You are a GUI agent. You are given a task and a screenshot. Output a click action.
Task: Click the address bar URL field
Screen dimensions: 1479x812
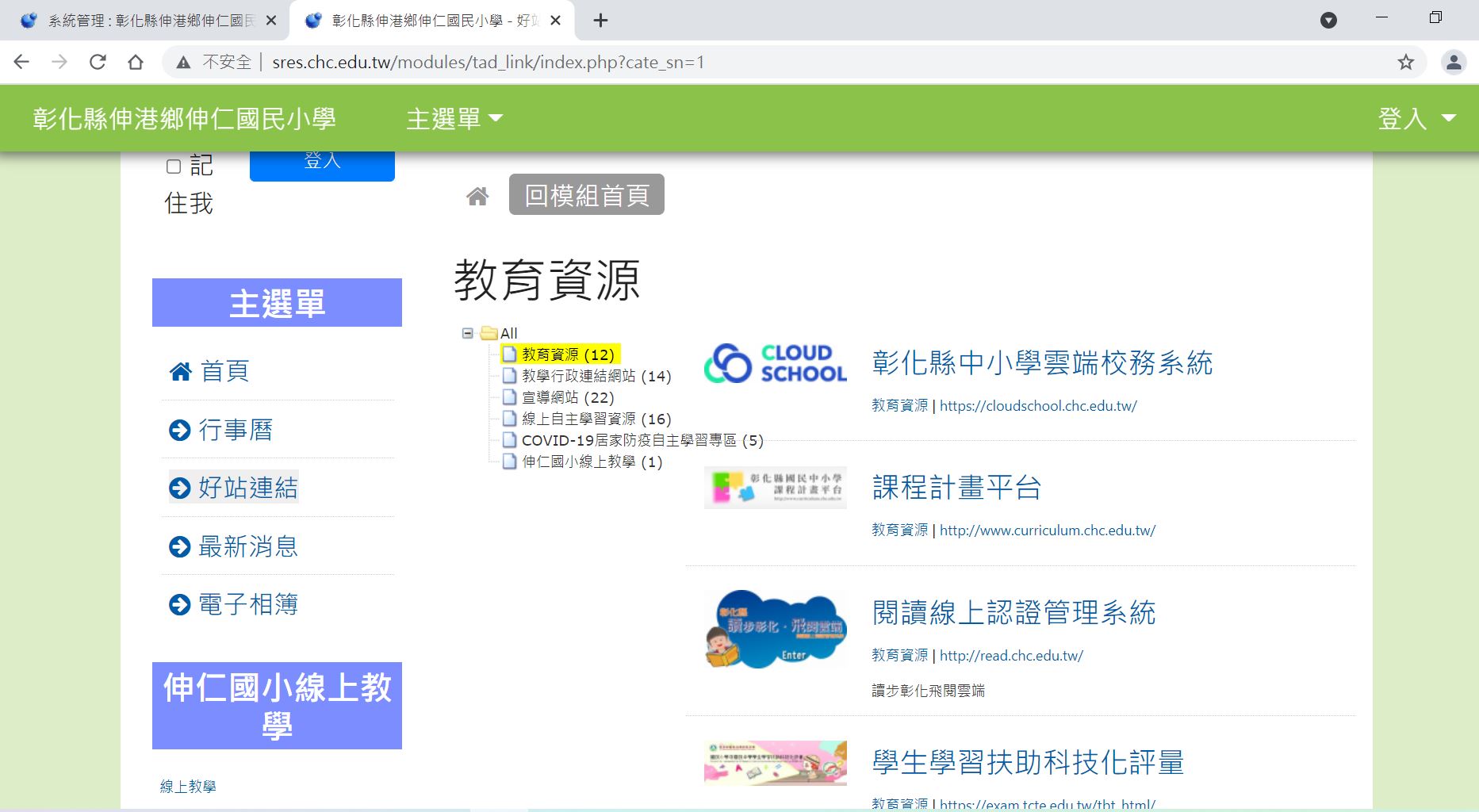[x=793, y=62]
